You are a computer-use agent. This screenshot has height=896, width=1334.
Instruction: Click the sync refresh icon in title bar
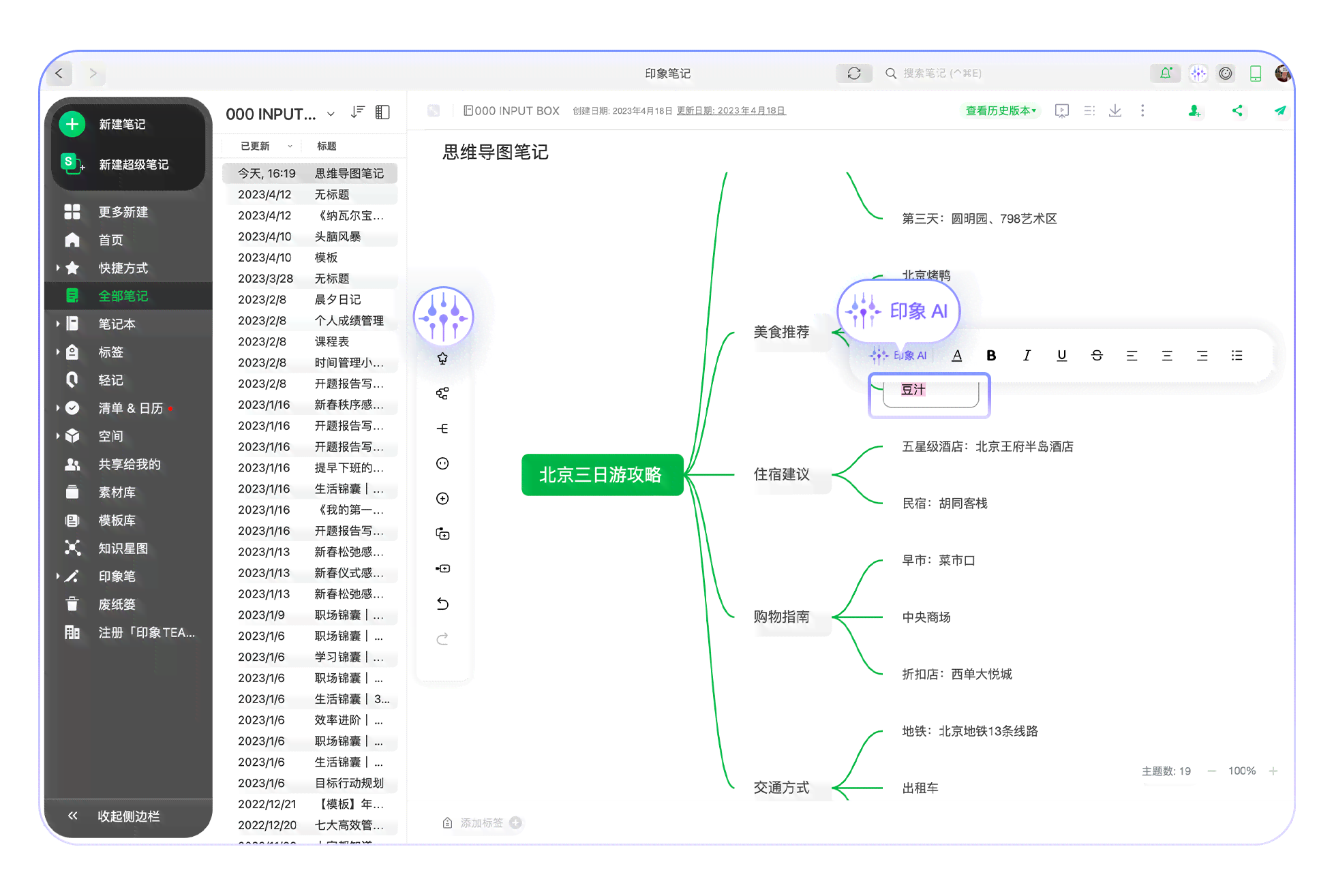coord(854,73)
